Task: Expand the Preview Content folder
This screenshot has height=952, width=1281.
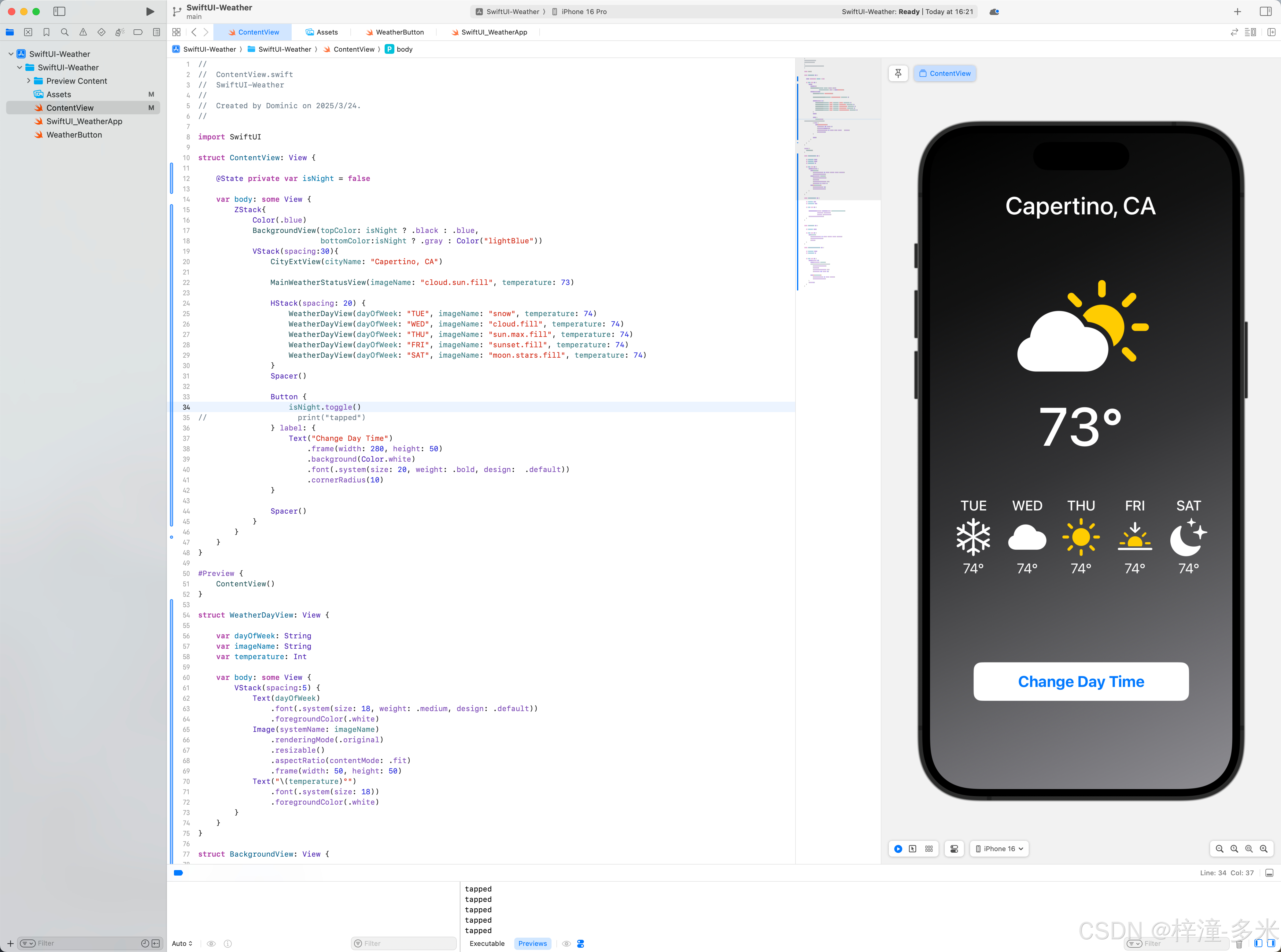Action: (x=29, y=81)
